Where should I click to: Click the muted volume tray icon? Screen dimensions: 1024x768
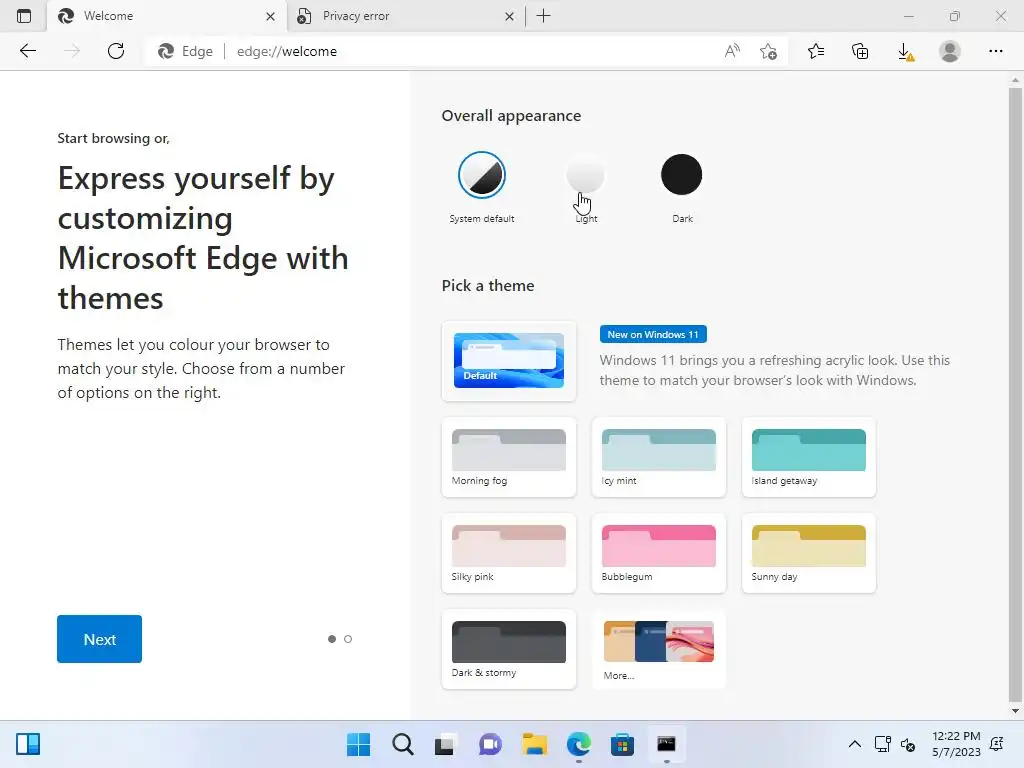(908, 744)
